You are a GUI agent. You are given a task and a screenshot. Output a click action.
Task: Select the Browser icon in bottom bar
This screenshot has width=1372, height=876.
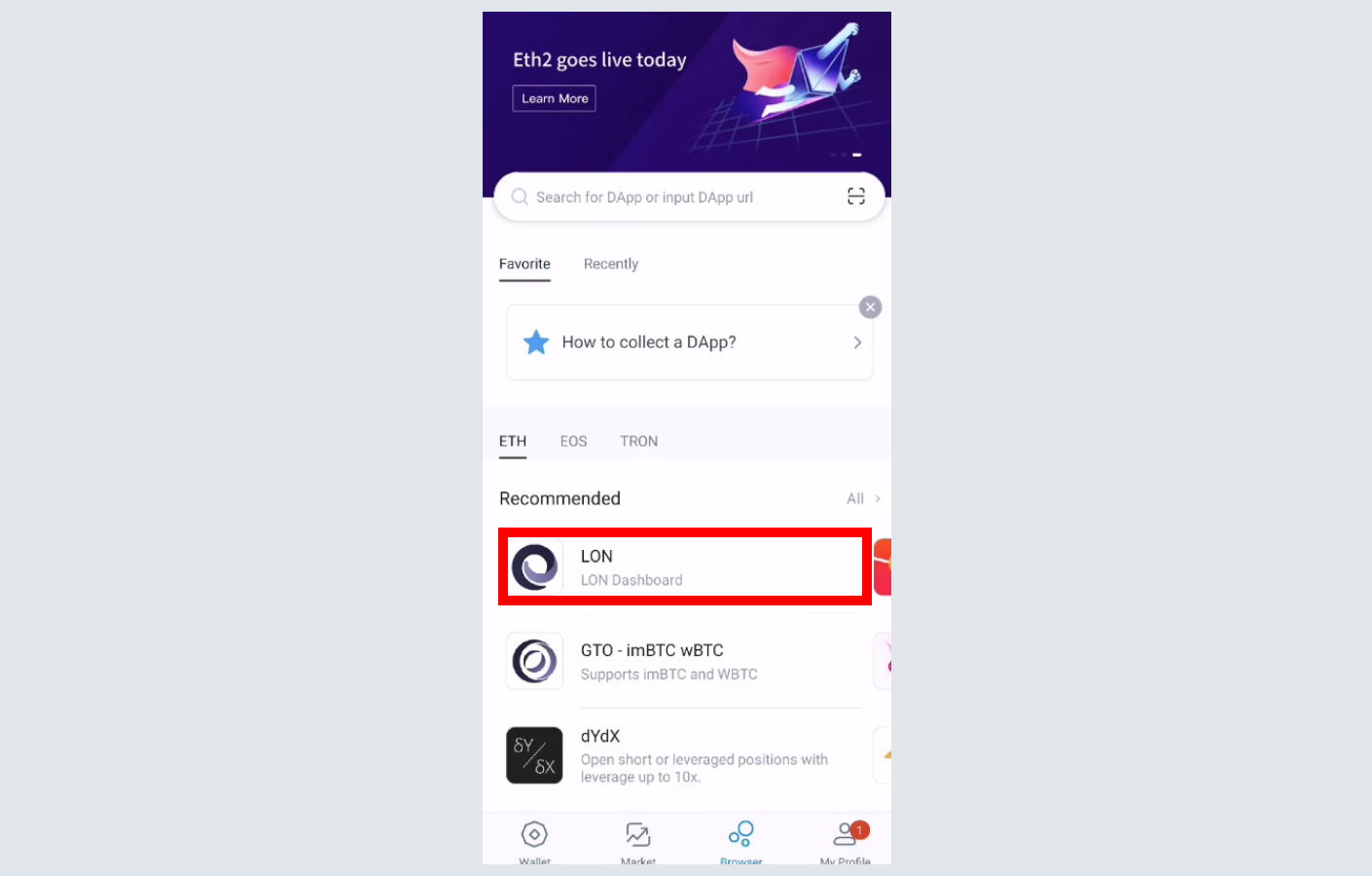coord(741,833)
